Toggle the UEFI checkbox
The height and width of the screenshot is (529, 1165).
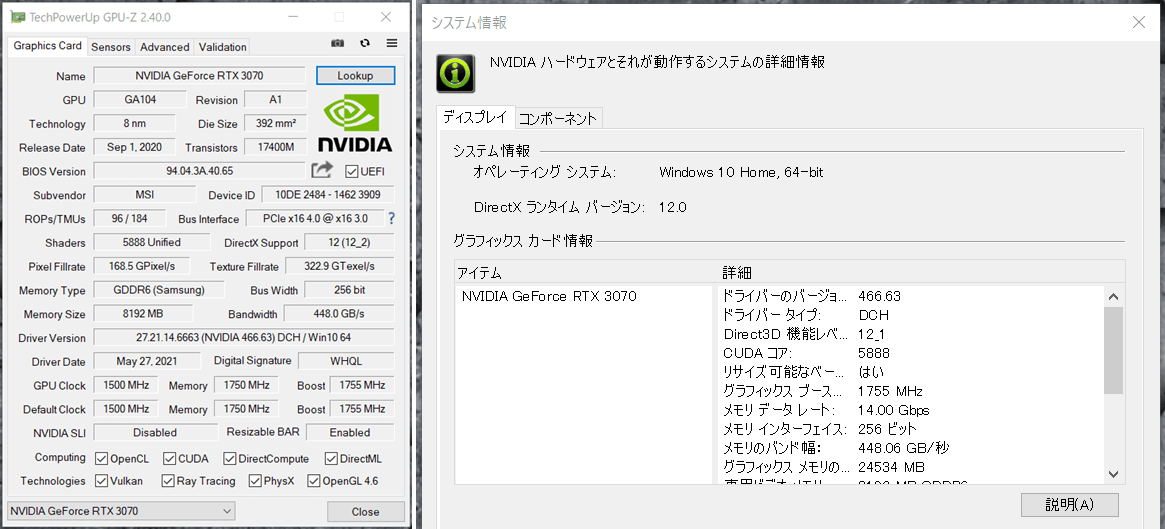352,172
